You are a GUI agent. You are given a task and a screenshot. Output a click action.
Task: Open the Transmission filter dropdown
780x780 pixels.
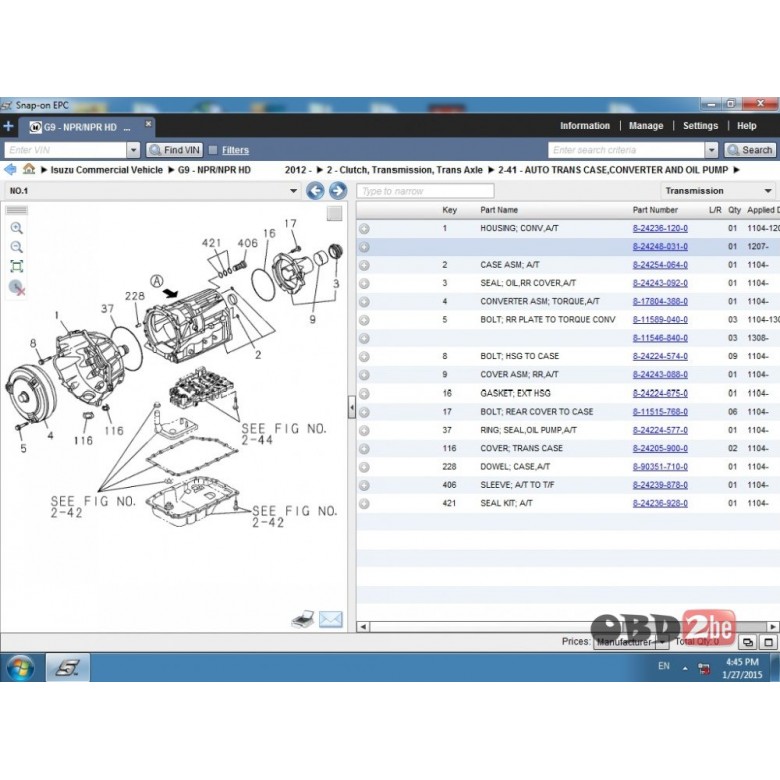768,191
